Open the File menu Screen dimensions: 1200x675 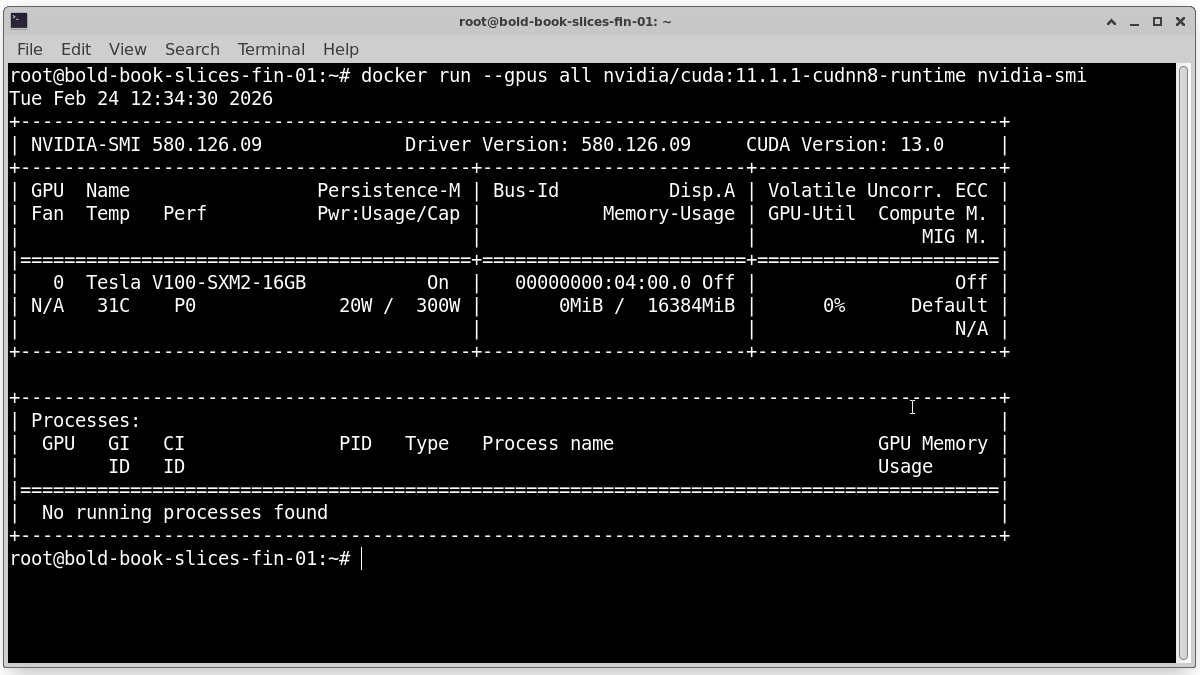(x=30, y=49)
